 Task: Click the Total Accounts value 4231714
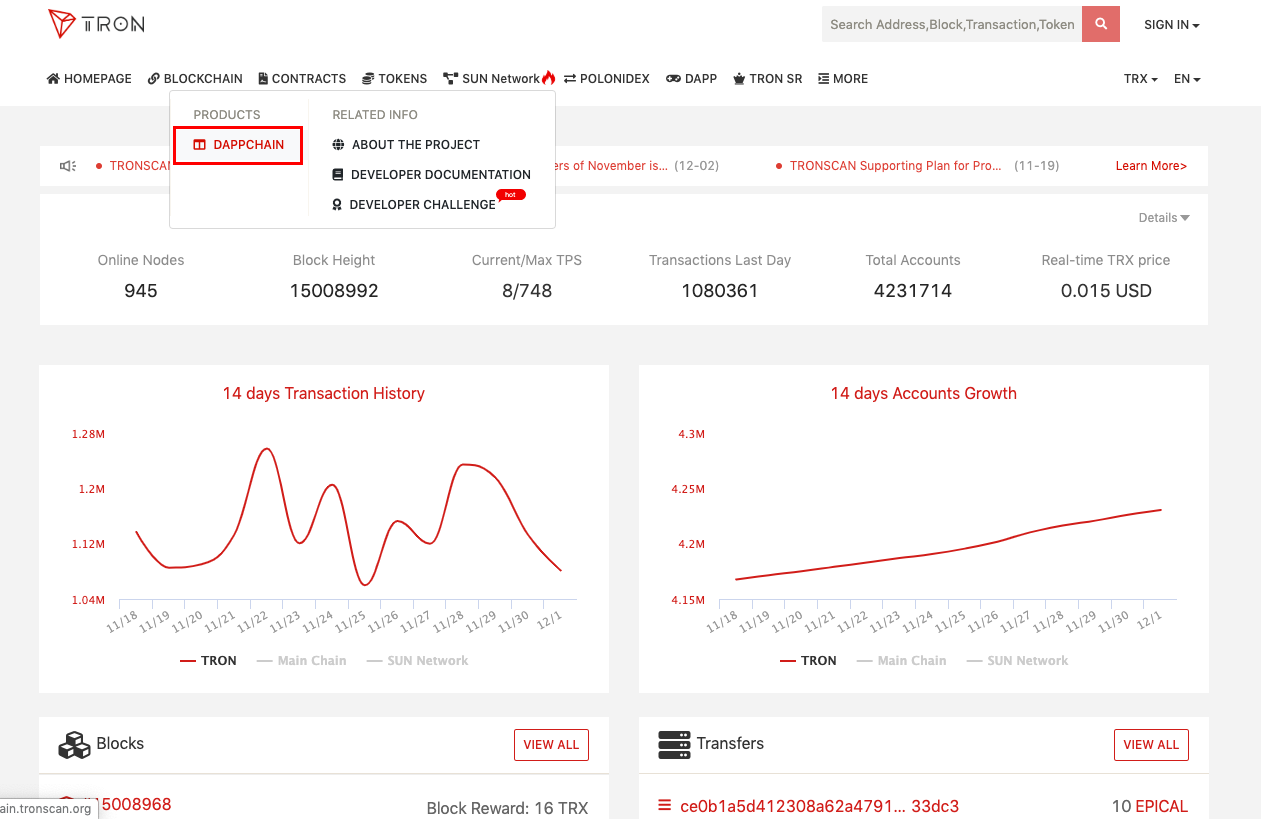tap(913, 291)
